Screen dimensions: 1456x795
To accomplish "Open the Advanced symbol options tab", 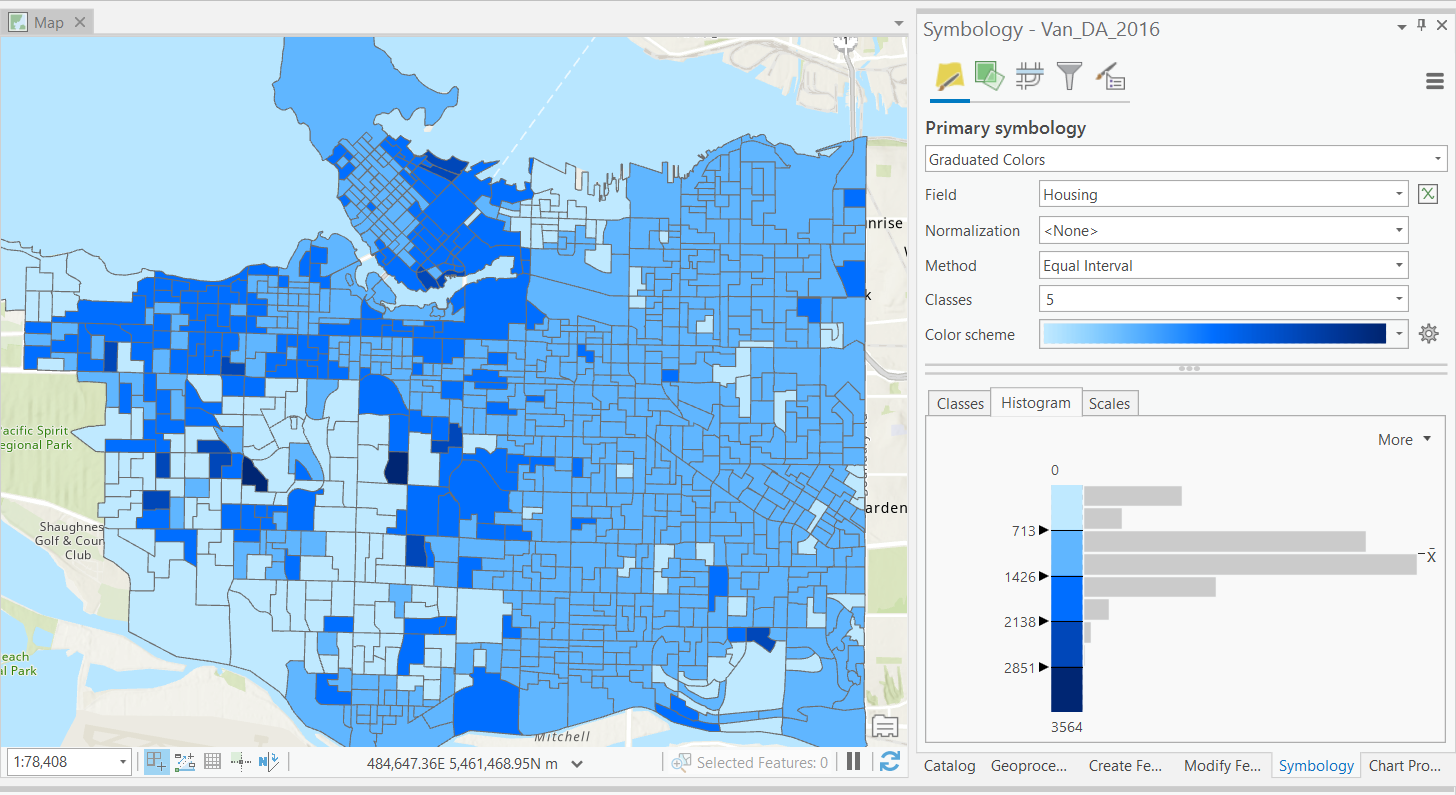I will (x=1109, y=77).
